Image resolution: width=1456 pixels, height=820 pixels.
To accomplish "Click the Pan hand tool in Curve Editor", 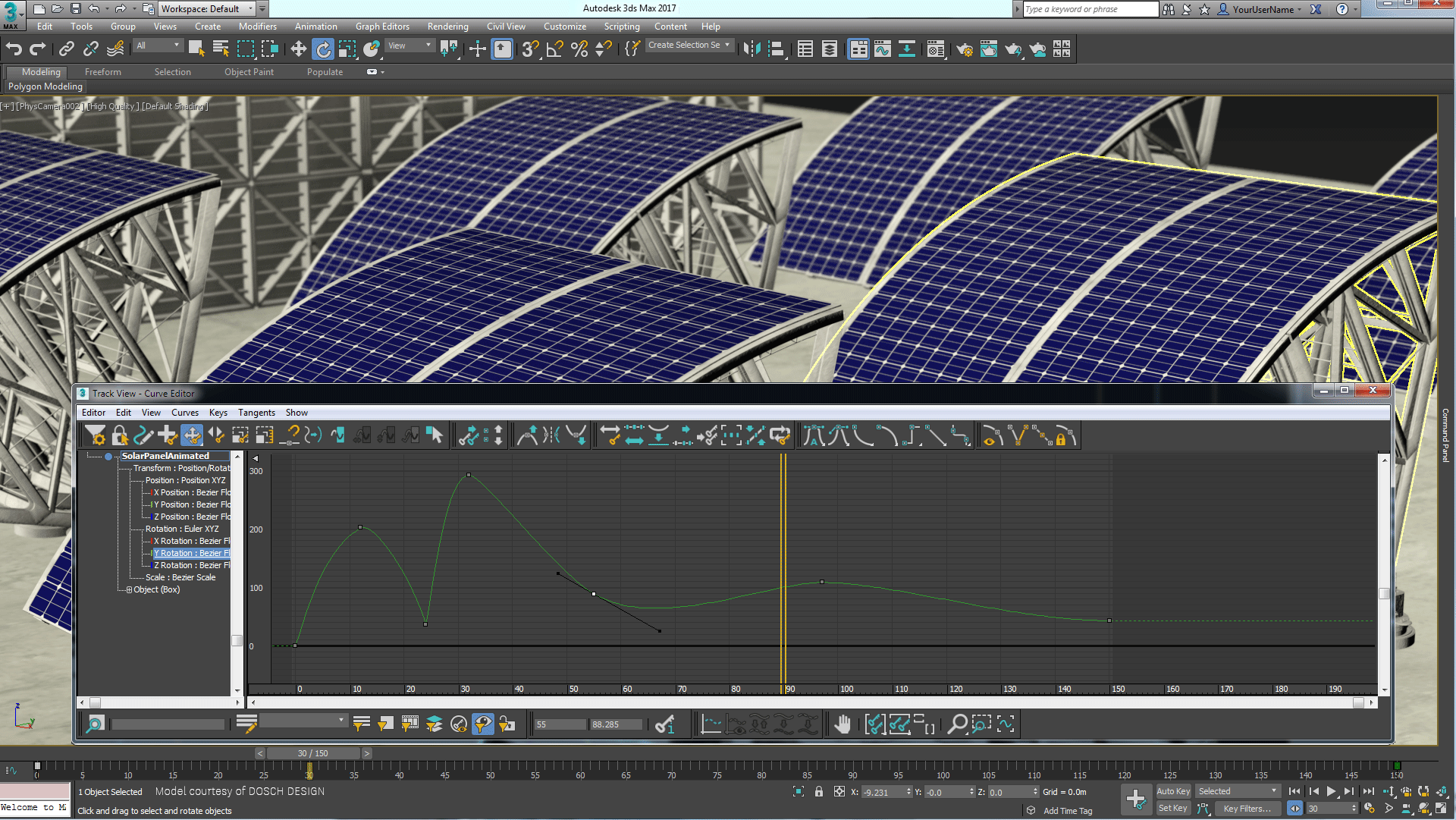I will coord(843,724).
